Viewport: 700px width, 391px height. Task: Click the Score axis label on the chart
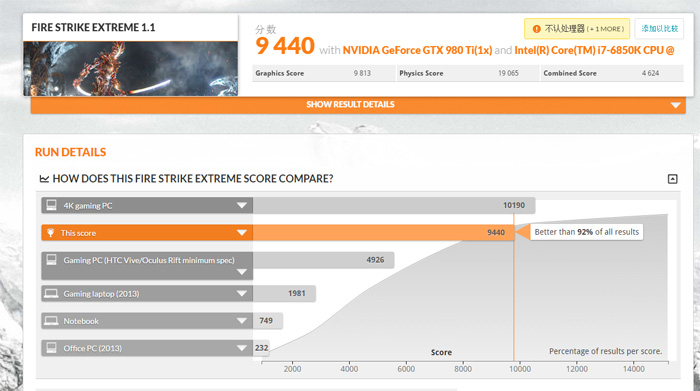pyautogui.click(x=441, y=352)
